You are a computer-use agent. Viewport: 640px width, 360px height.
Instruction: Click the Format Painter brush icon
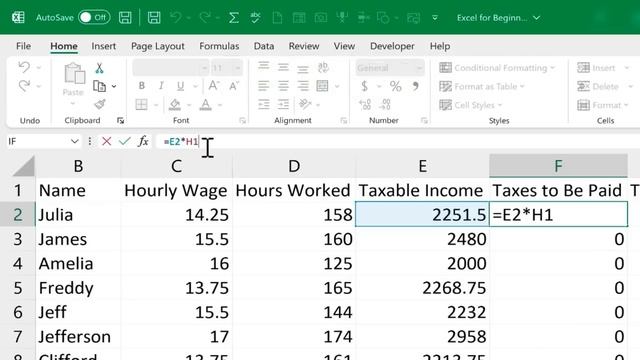coord(100,104)
